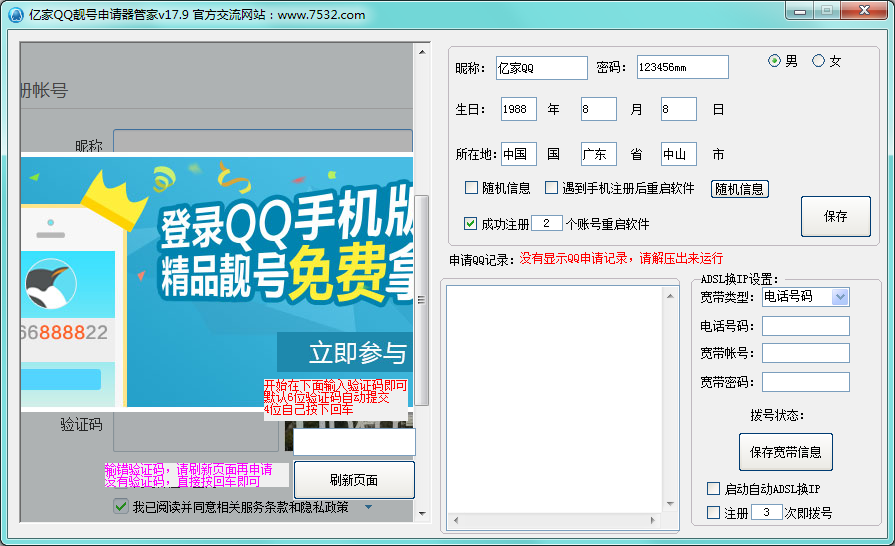Screen dimensions: 895x546
Task: Uncheck 我已阅读并同意相关服务条款 checkbox
Action: click(120, 506)
